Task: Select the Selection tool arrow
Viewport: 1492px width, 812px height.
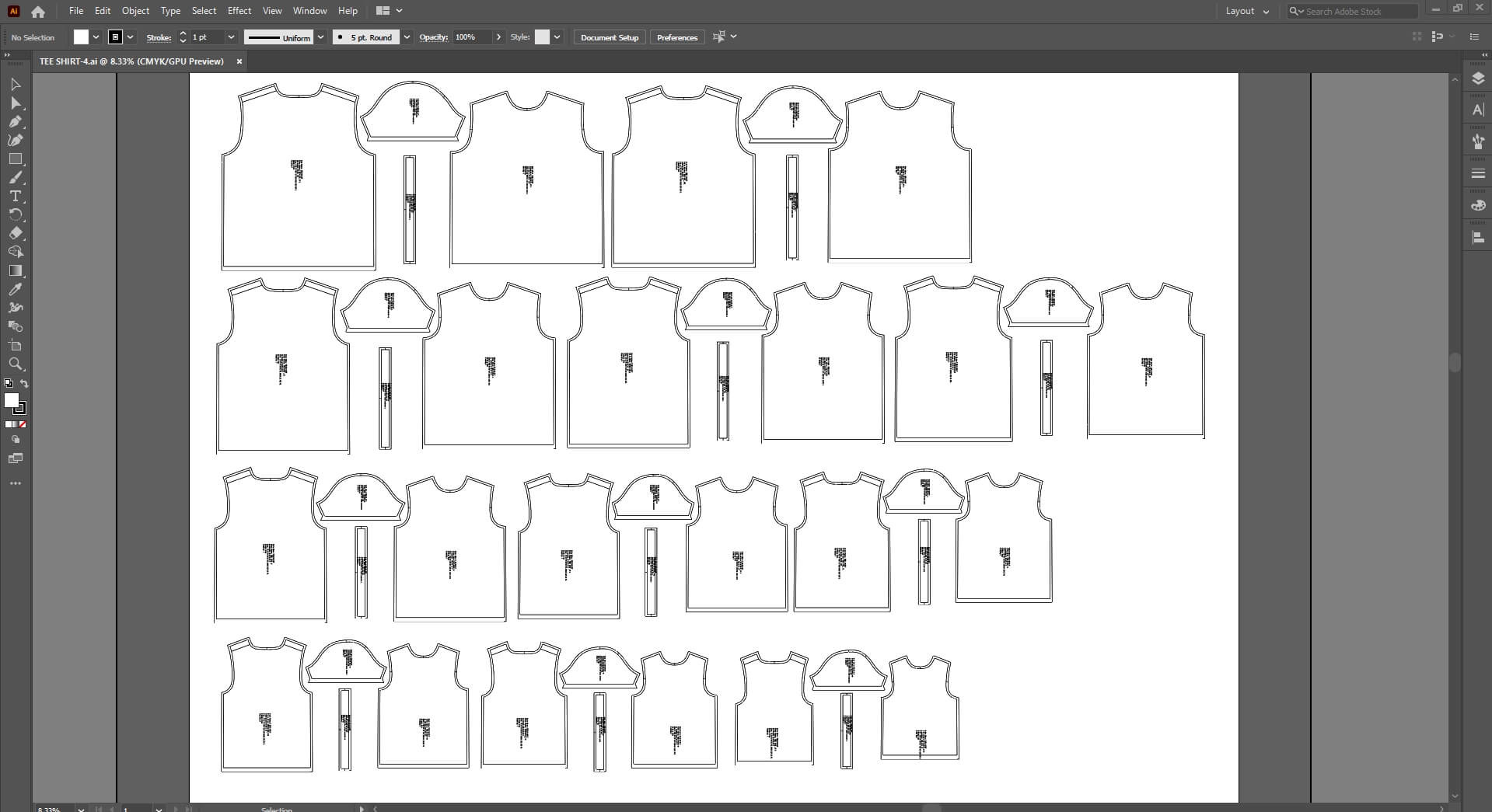Action: click(x=16, y=84)
